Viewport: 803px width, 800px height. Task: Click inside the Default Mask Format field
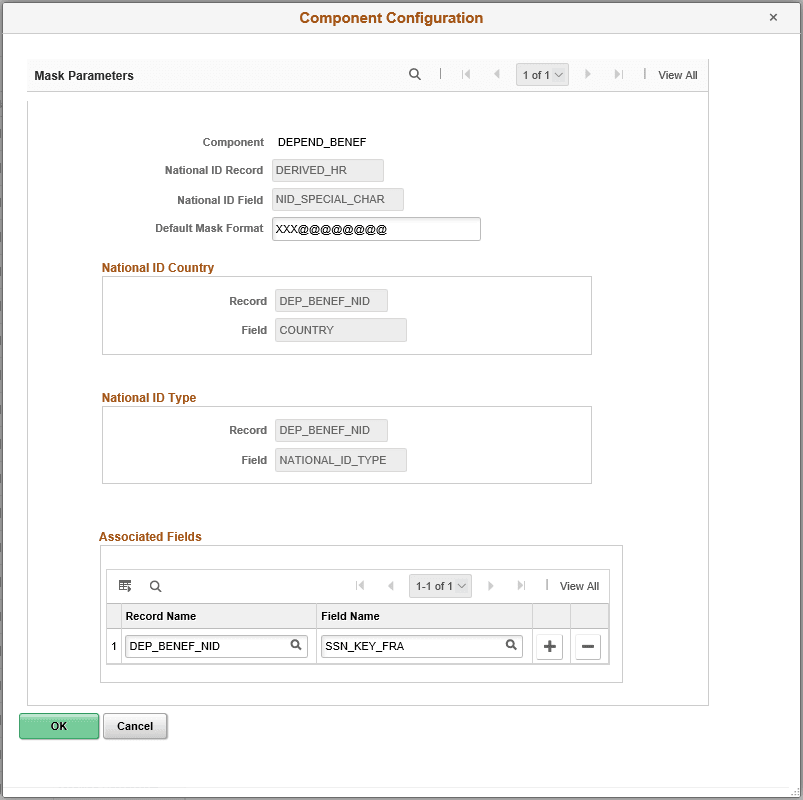click(x=376, y=229)
